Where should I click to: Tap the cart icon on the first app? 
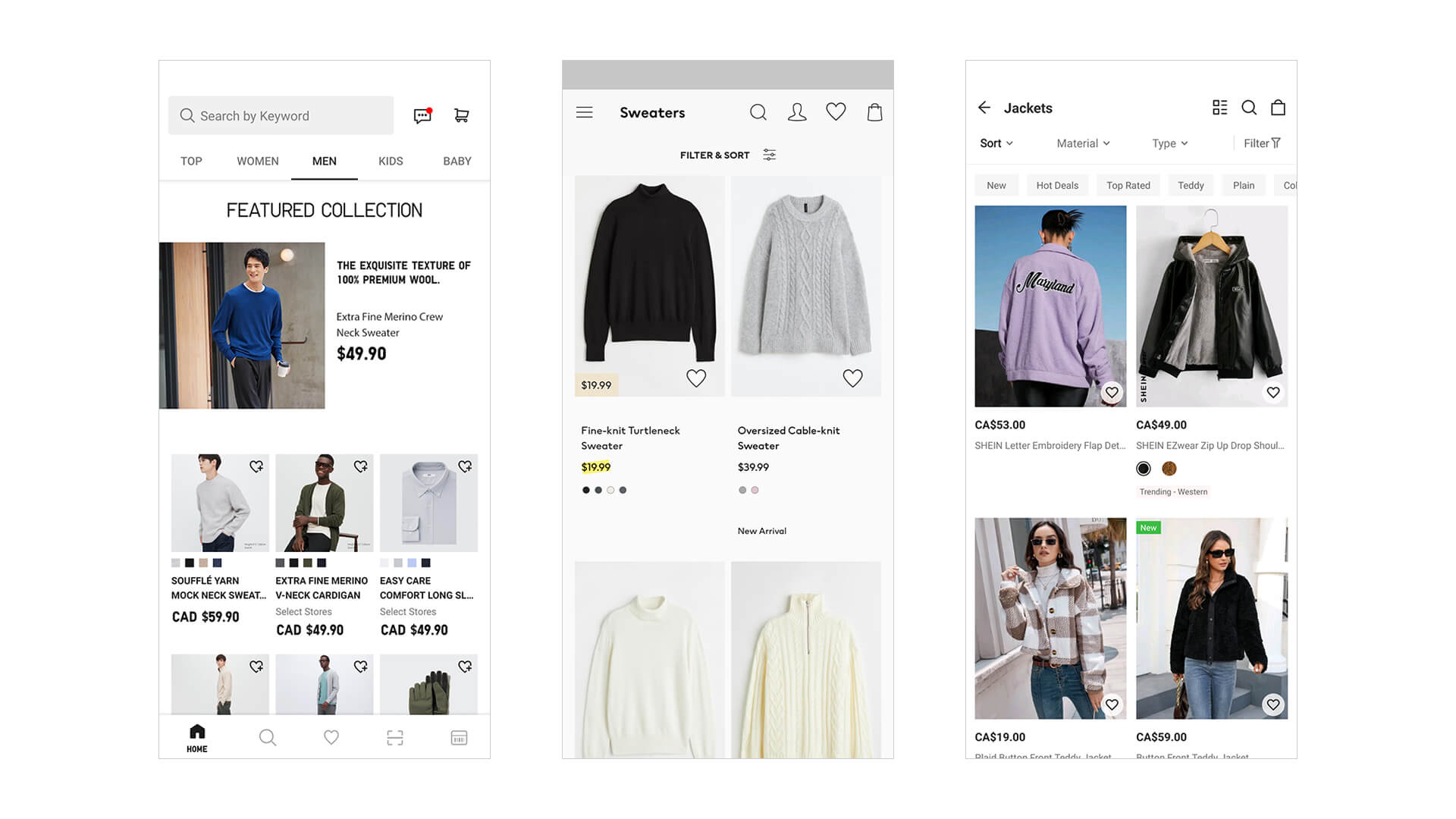(460, 115)
